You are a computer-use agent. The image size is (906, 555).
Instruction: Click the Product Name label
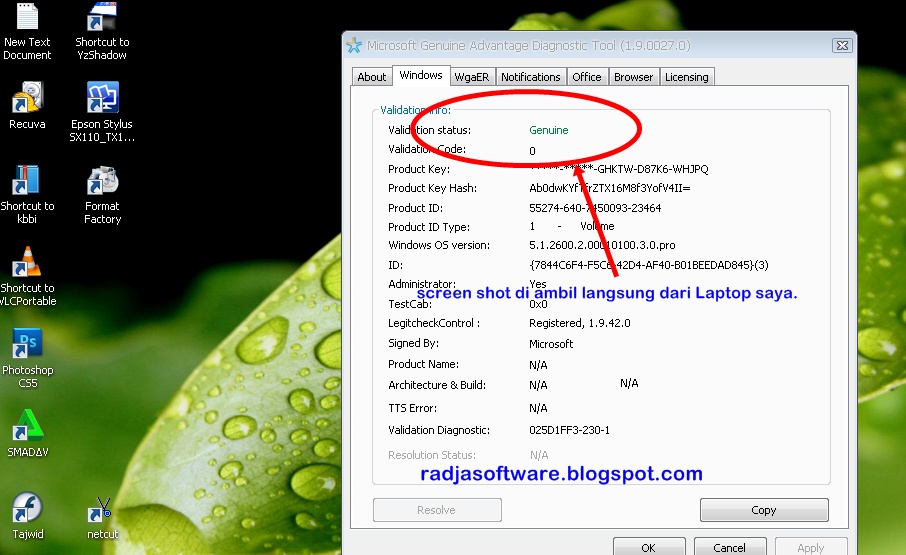[x=424, y=364]
